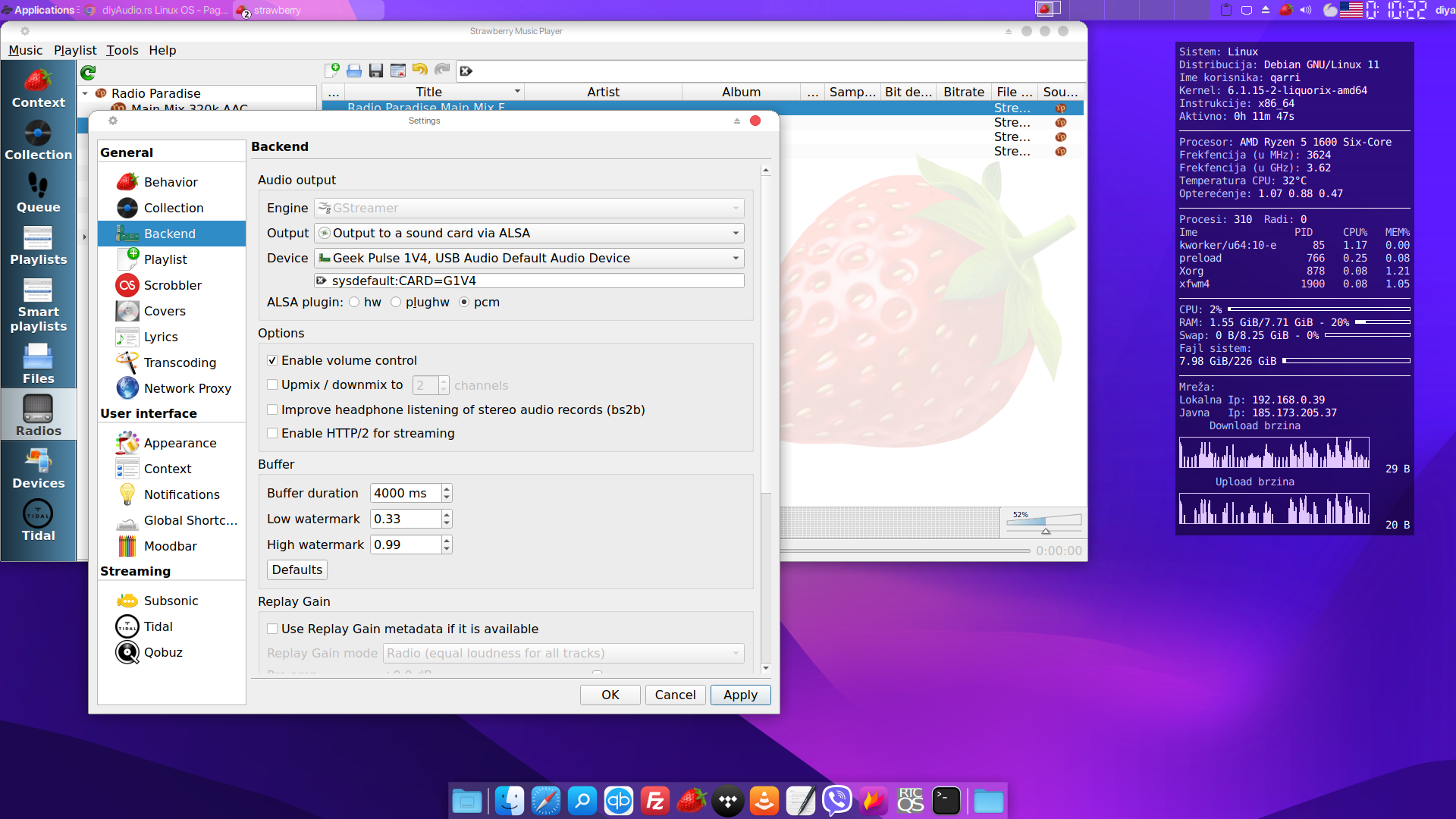Enable bs2b headphone listening improvement
The height and width of the screenshot is (819, 1456).
click(272, 409)
